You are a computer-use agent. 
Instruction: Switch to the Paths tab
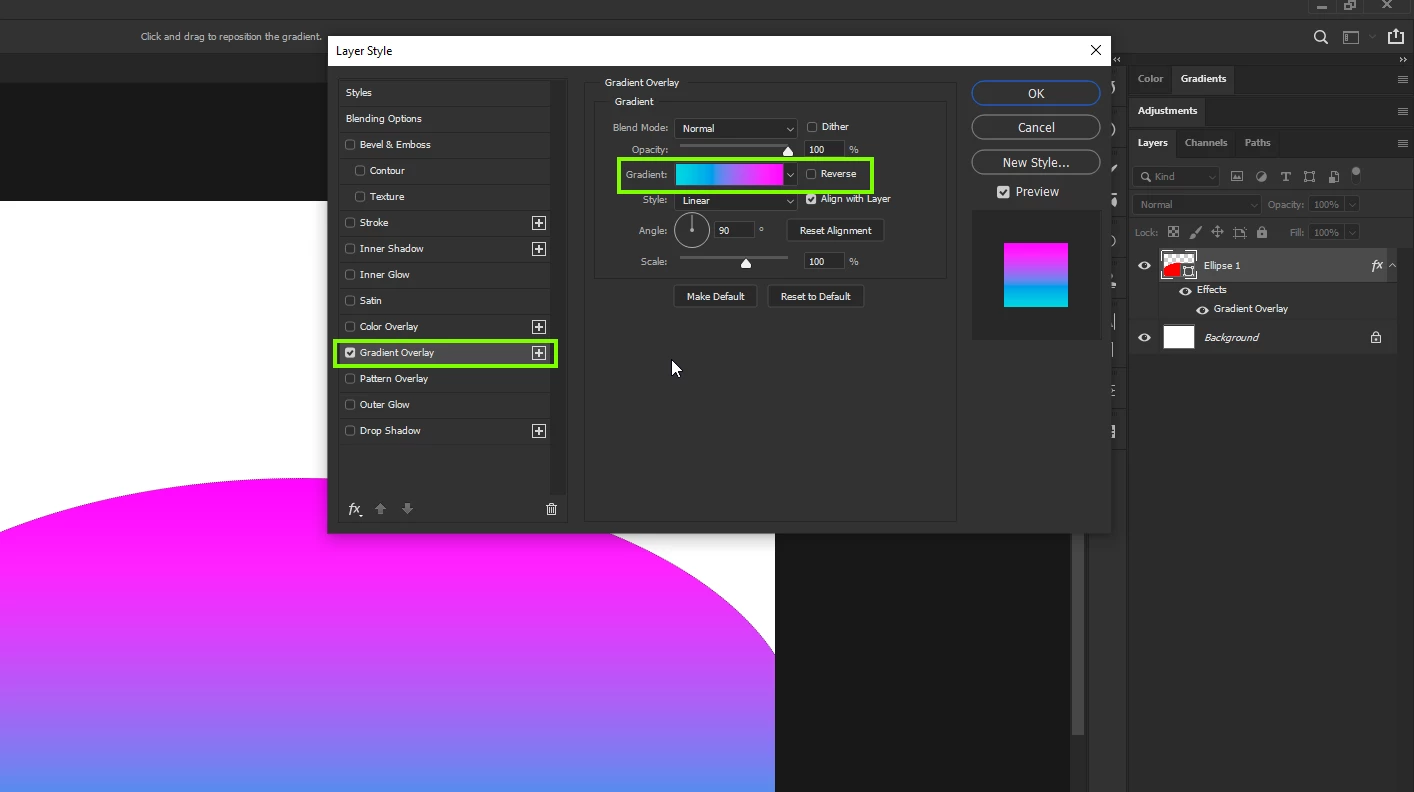(1257, 143)
